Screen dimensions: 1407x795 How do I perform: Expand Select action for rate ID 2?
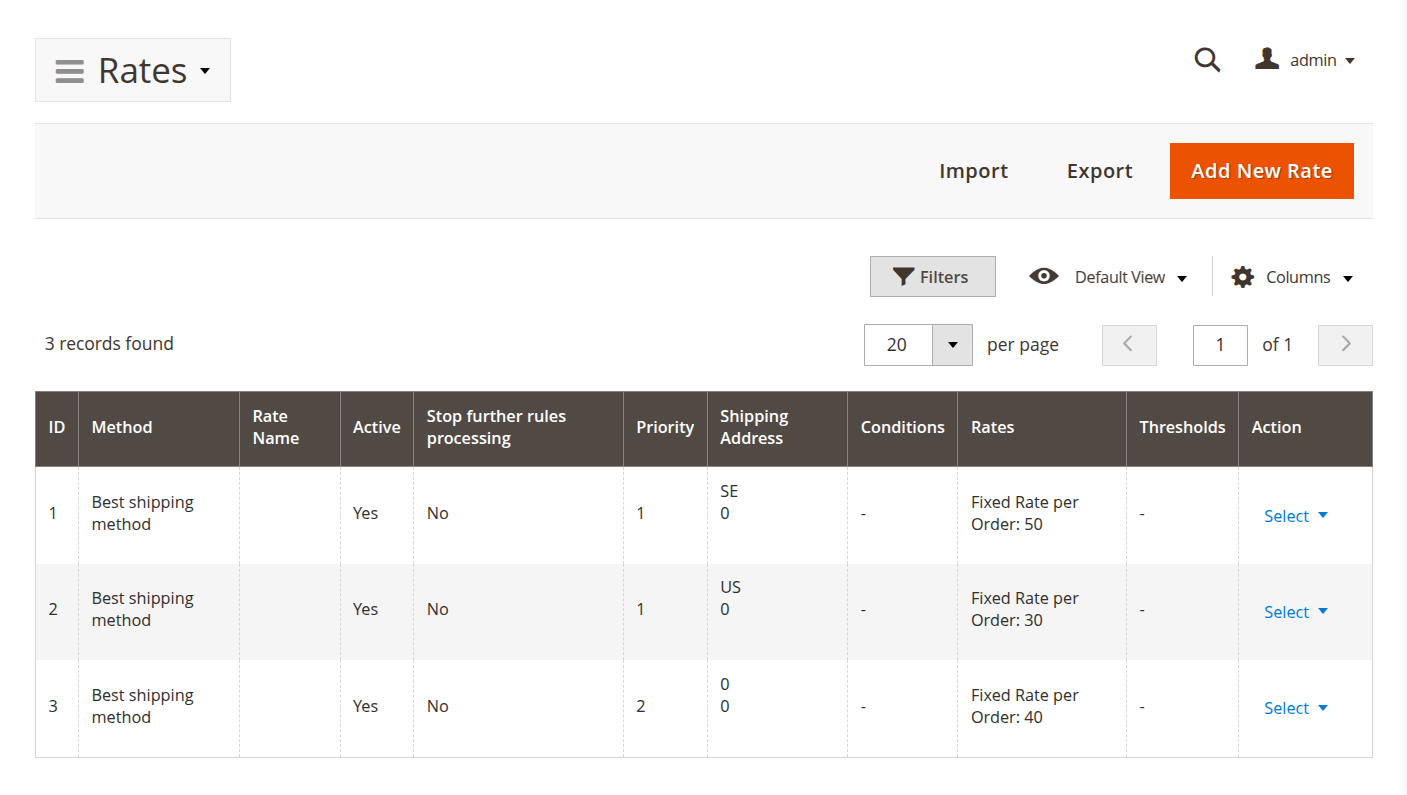point(1296,612)
